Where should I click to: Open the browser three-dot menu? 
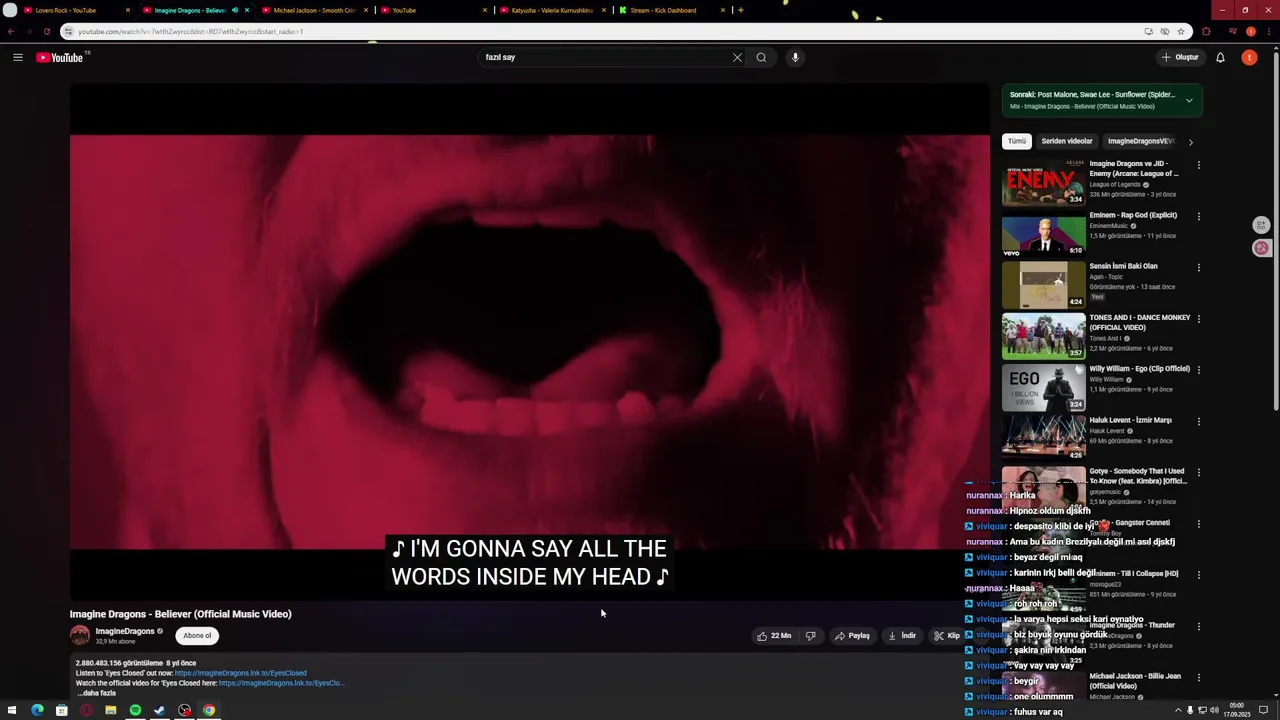click(1269, 31)
